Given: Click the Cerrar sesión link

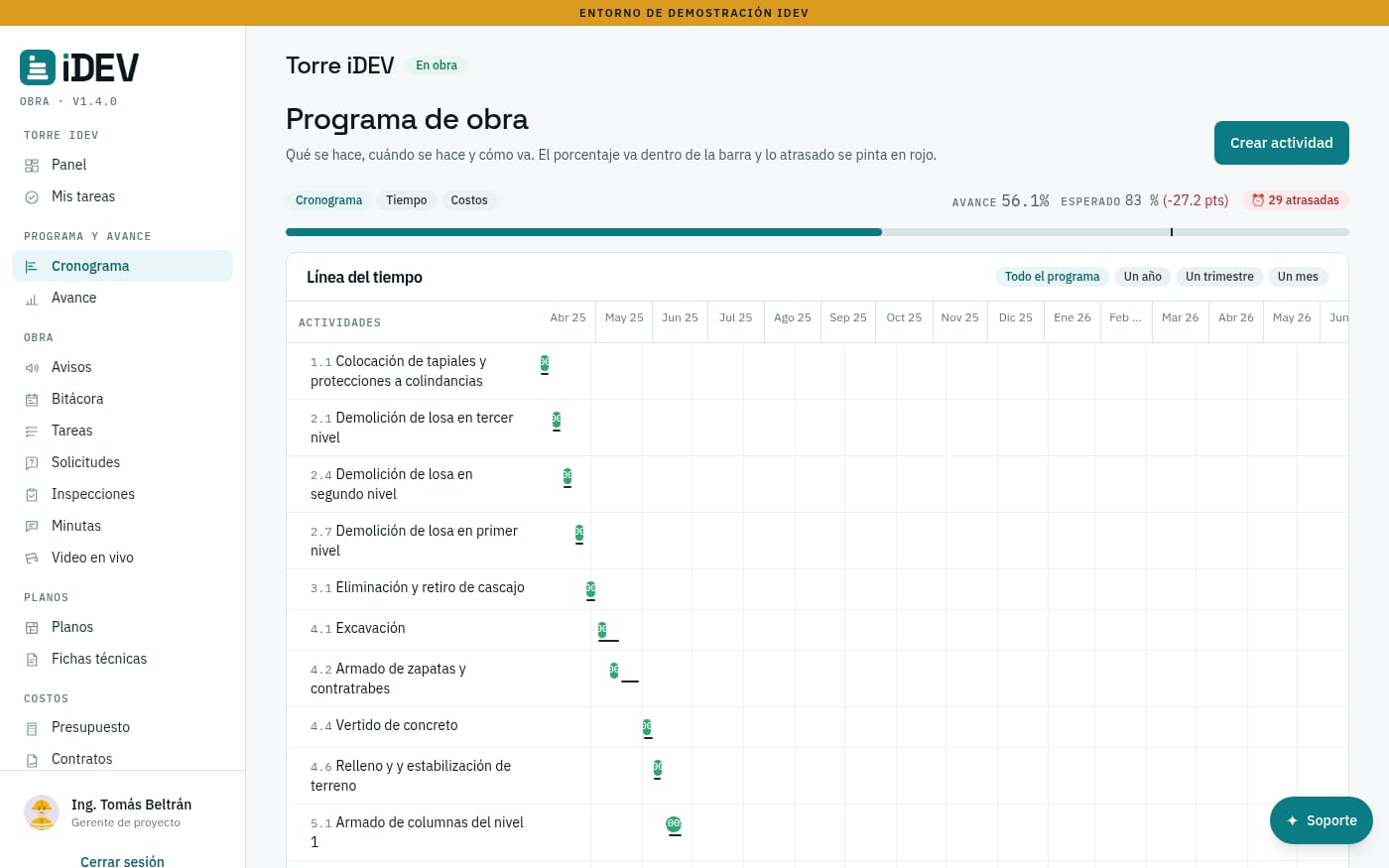Looking at the screenshot, I should point(122,861).
